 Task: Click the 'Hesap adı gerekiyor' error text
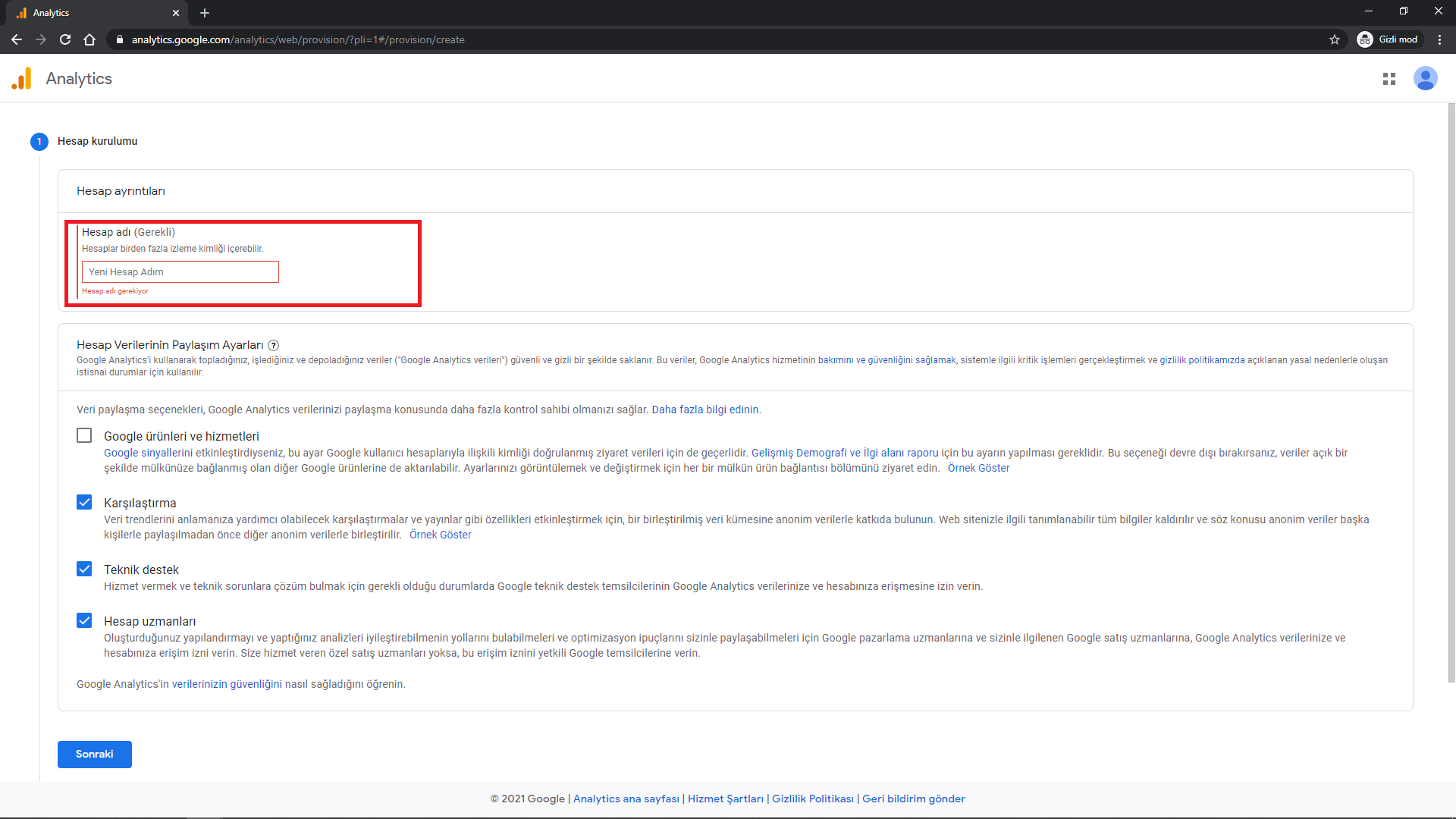pos(115,291)
